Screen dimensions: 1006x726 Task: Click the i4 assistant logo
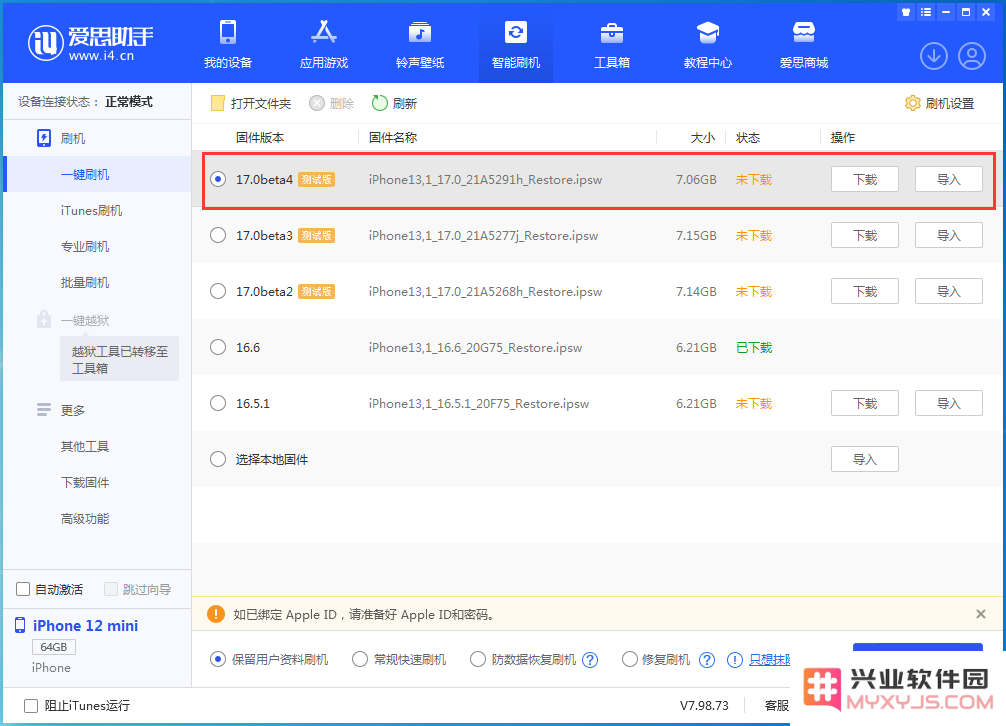click(90, 44)
